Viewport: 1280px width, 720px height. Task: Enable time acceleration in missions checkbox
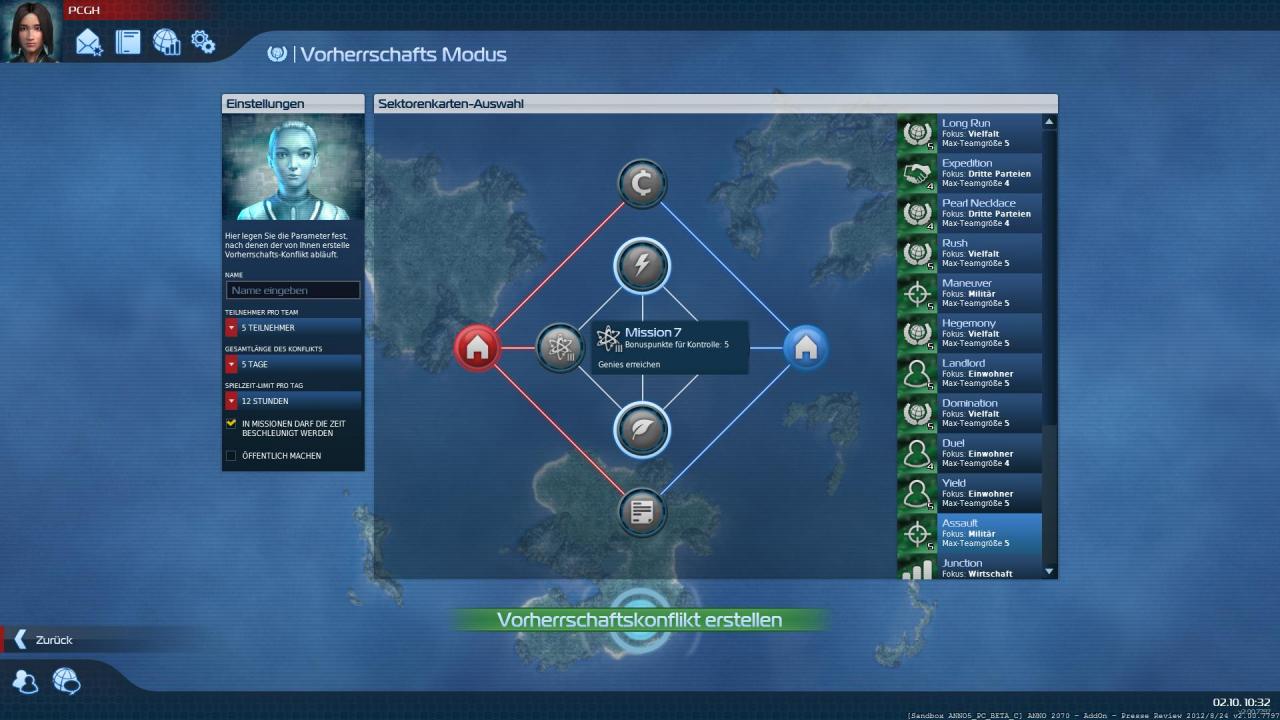[x=231, y=424]
